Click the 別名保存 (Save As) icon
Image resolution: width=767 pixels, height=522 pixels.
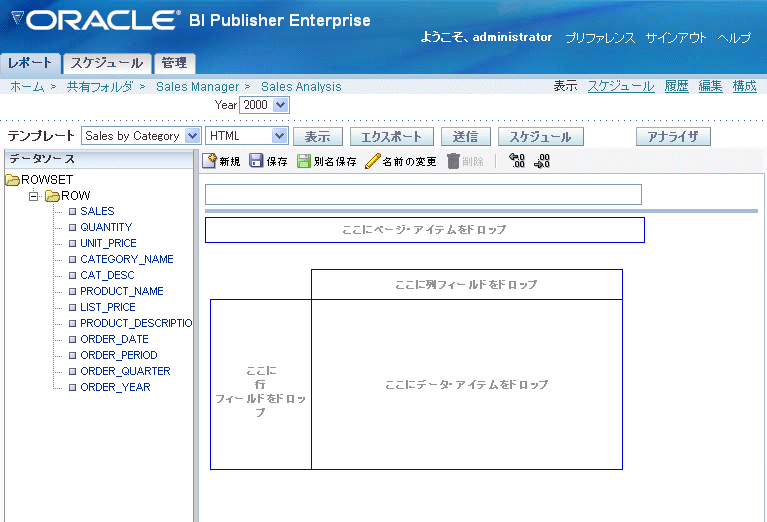[x=304, y=161]
